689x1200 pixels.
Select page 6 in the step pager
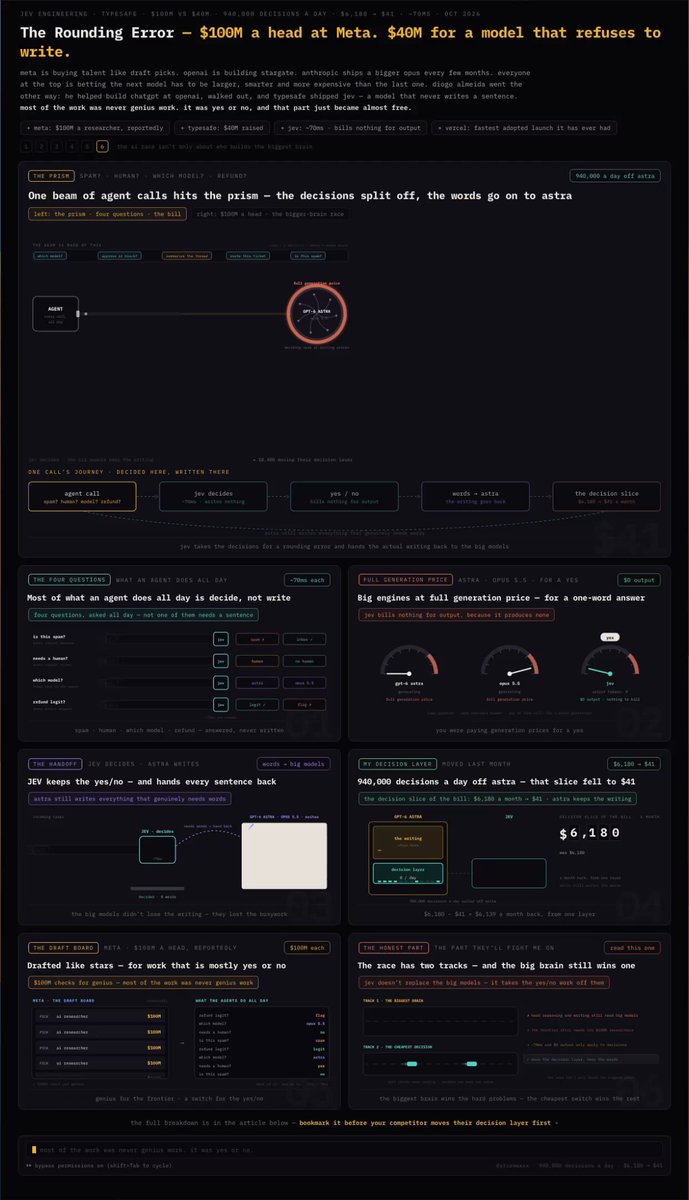102,146
